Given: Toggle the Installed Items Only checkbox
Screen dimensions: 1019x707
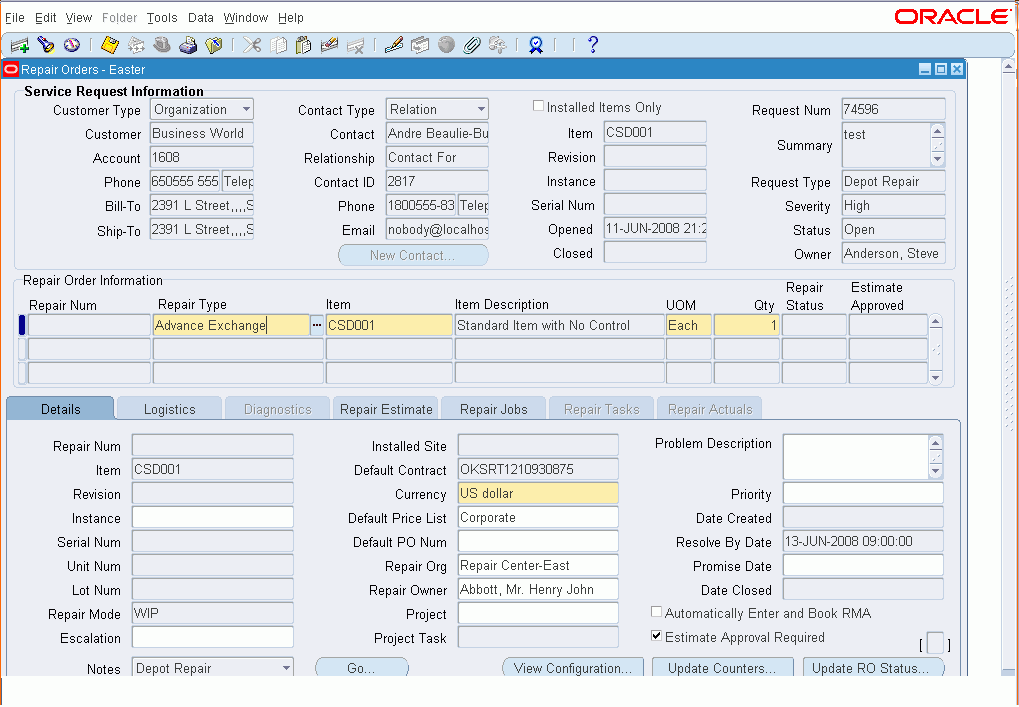Looking at the screenshot, I should pos(538,106).
